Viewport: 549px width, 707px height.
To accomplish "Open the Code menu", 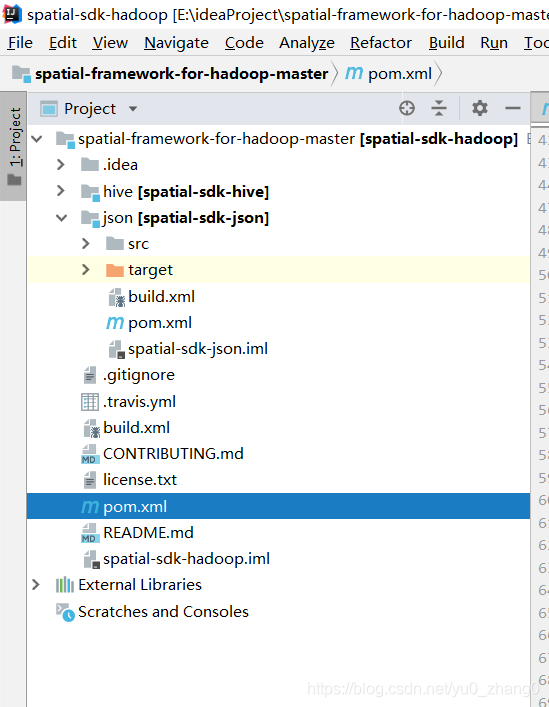I will (x=244, y=43).
